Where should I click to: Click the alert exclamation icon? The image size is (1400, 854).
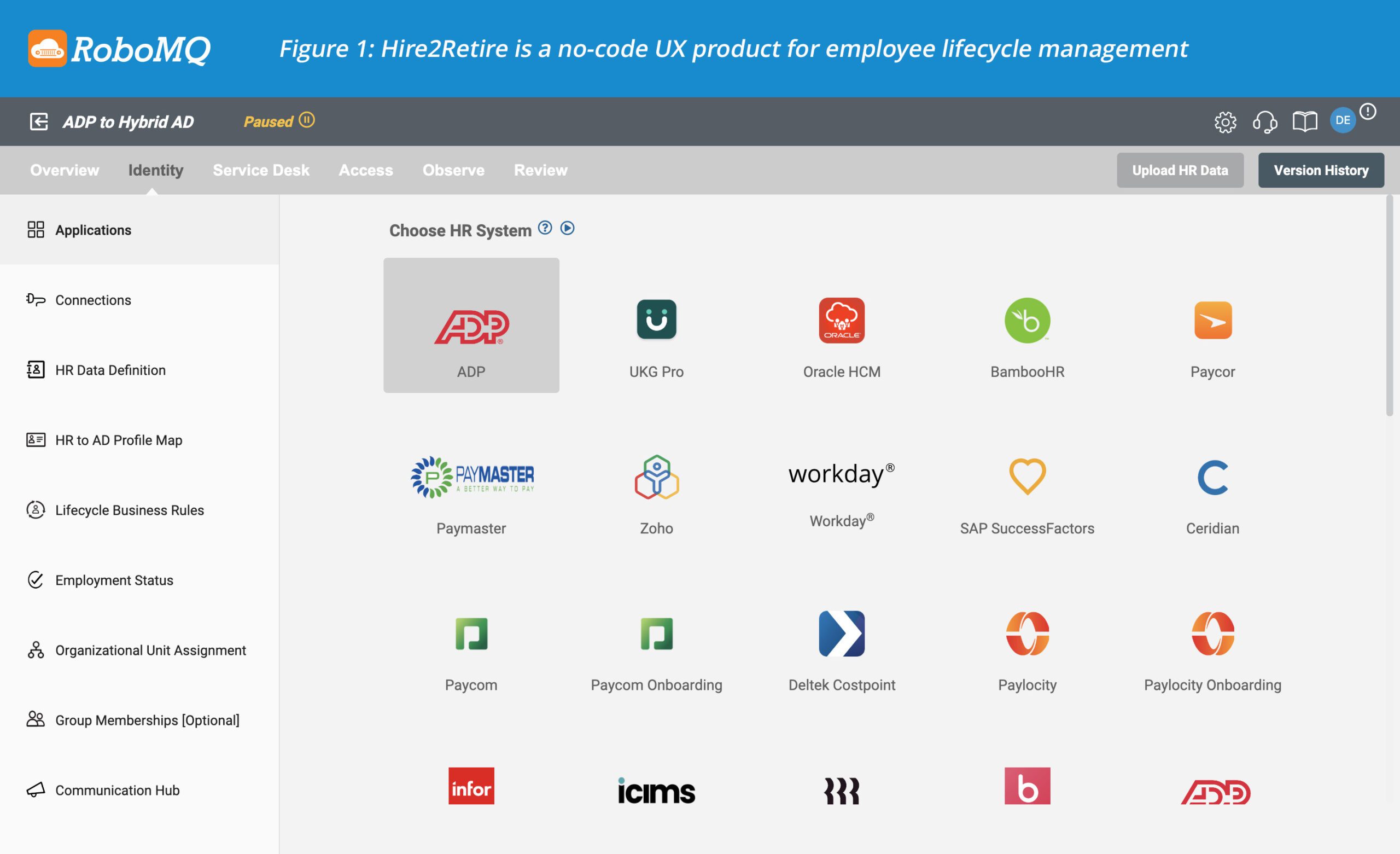click(x=1368, y=112)
